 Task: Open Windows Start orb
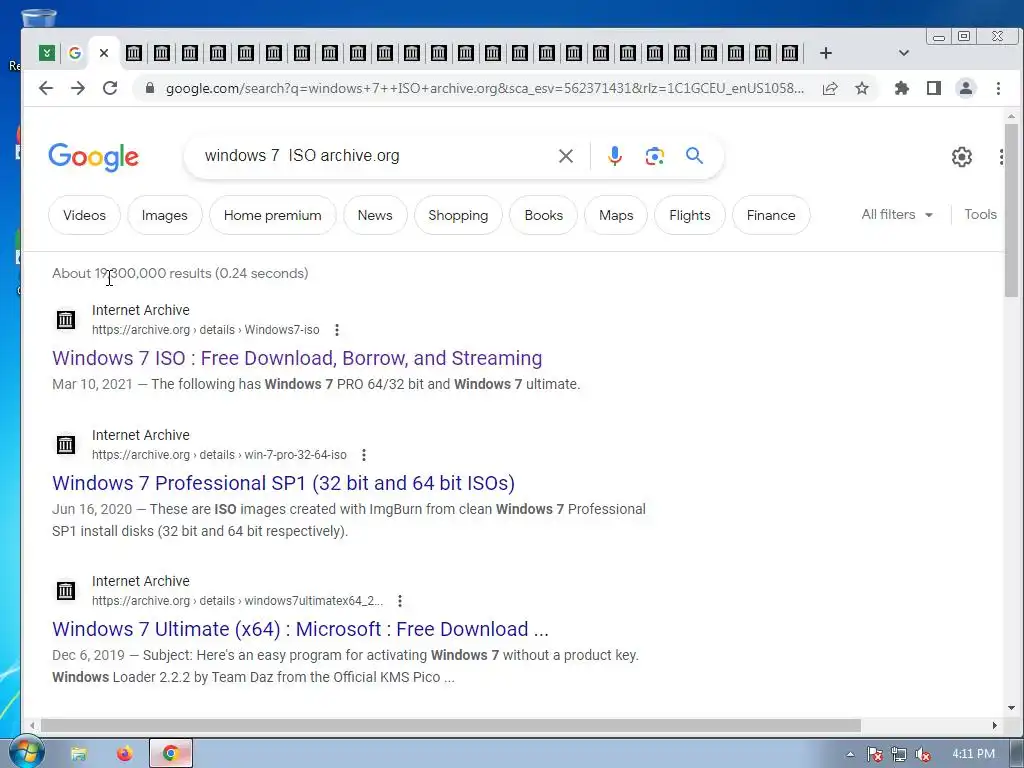[x=27, y=752]
